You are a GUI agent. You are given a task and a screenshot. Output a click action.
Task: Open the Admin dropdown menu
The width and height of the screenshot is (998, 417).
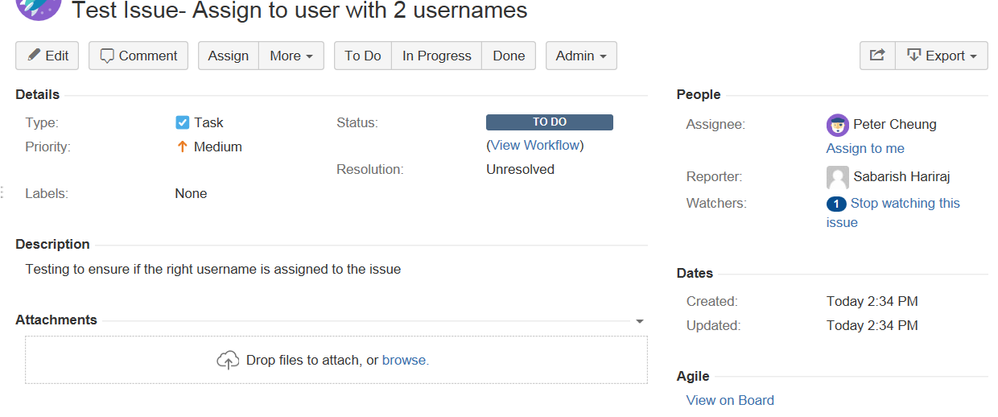point(581,56)
